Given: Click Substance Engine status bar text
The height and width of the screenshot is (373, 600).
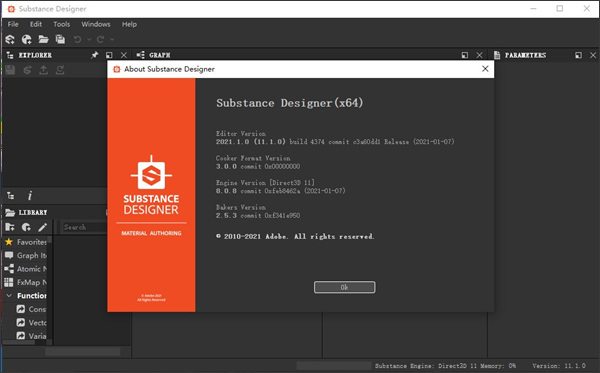Looking at the screenshot, I should pyautogui.click(x=445, y=366).
